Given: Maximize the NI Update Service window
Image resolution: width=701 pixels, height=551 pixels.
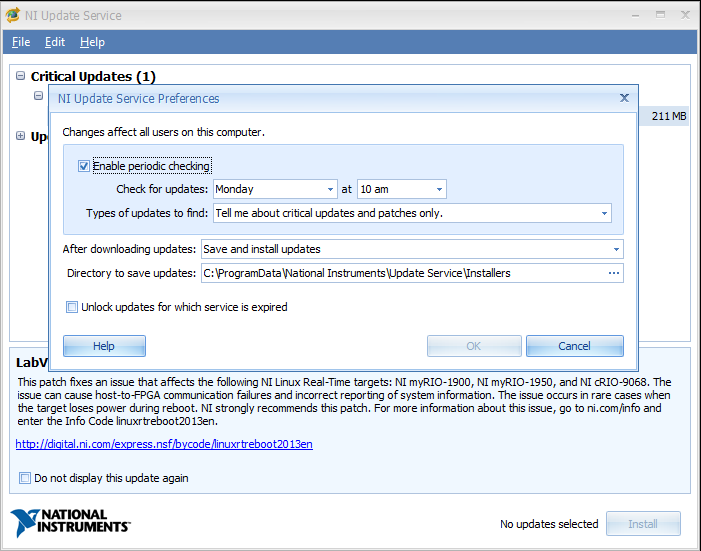Looking at the screenshot, I should (x=660, y=15).
